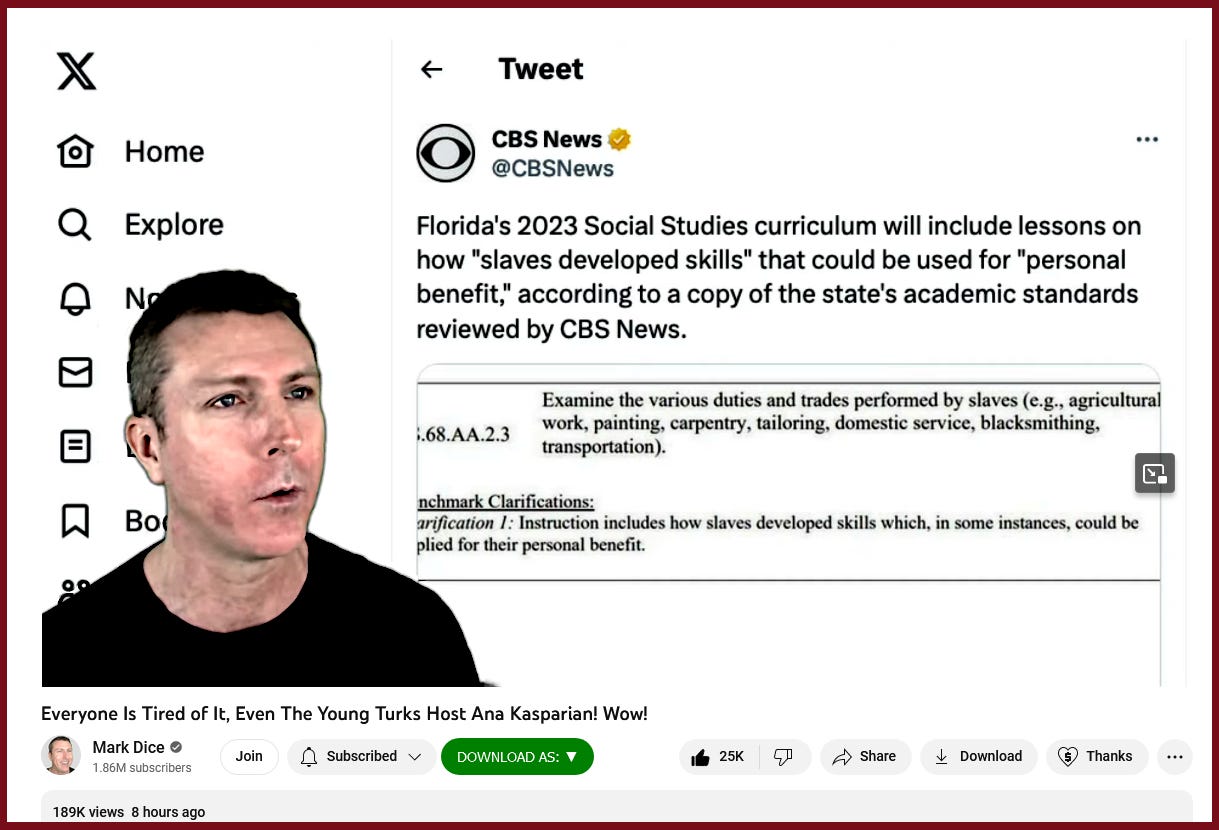Dislike the video with thumbs down
Screen dimensions: 1219x830
tap(784, 757)
